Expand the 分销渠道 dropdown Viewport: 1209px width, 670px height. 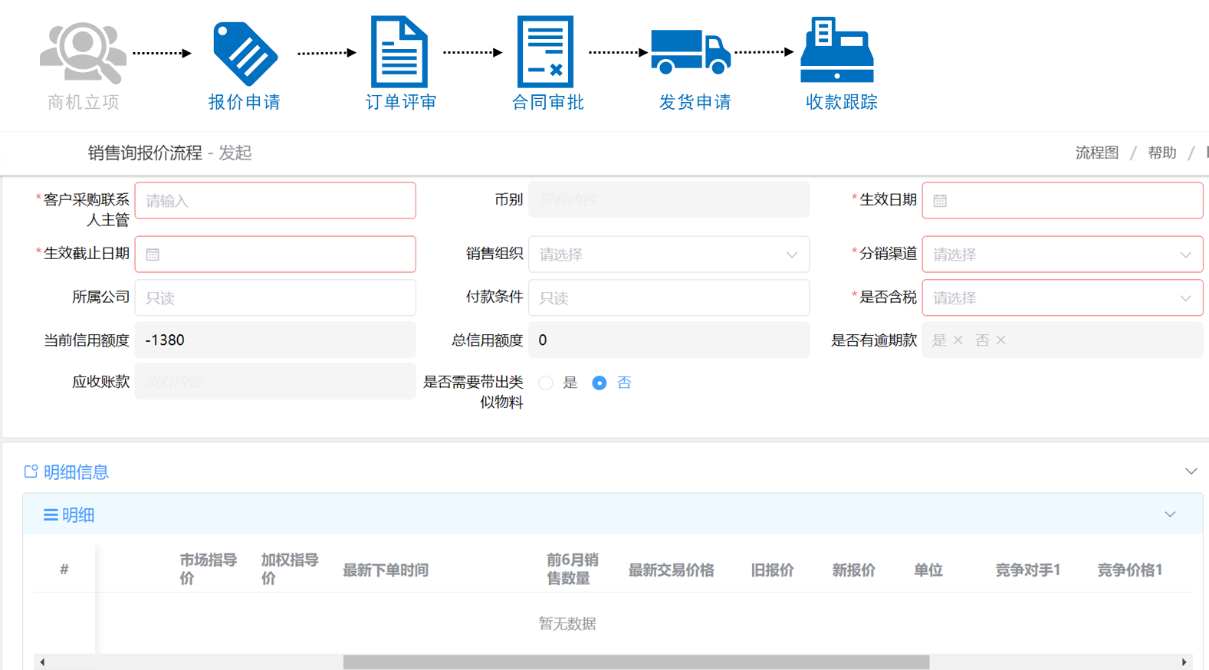point(1062,255)
